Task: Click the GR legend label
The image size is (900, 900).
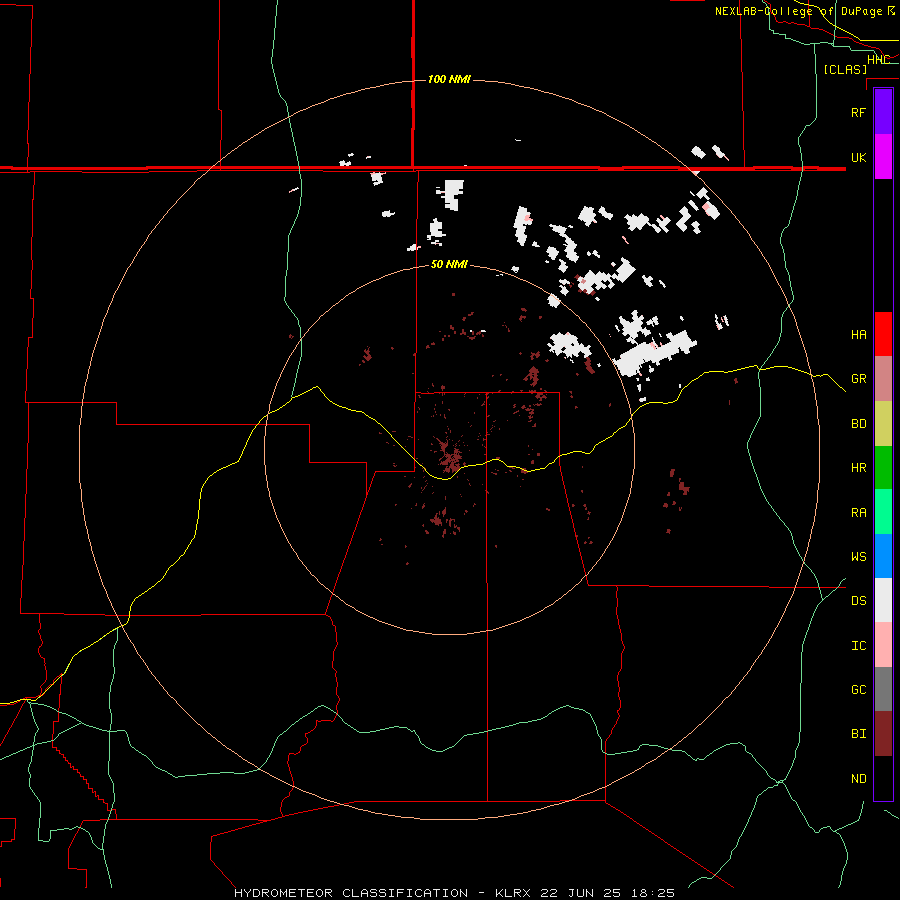Action: pyautogui.click(x=858, y=379)
